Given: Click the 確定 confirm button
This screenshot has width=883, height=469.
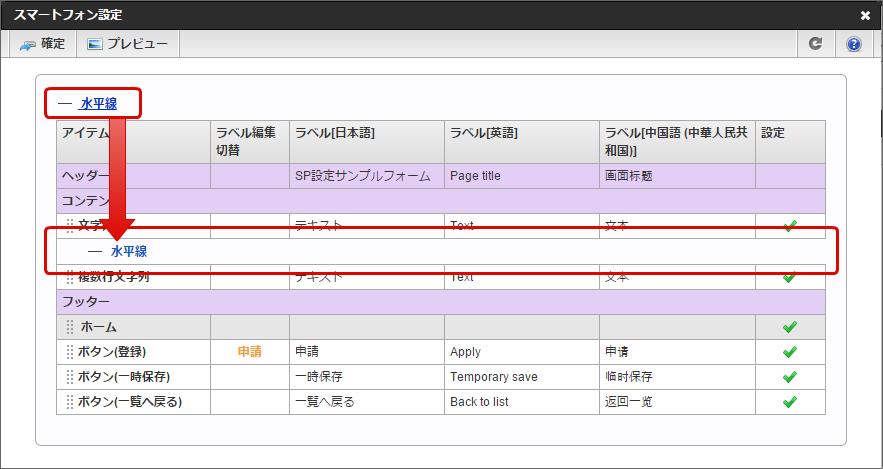Looking at the screenshot, I should [41, 44].
